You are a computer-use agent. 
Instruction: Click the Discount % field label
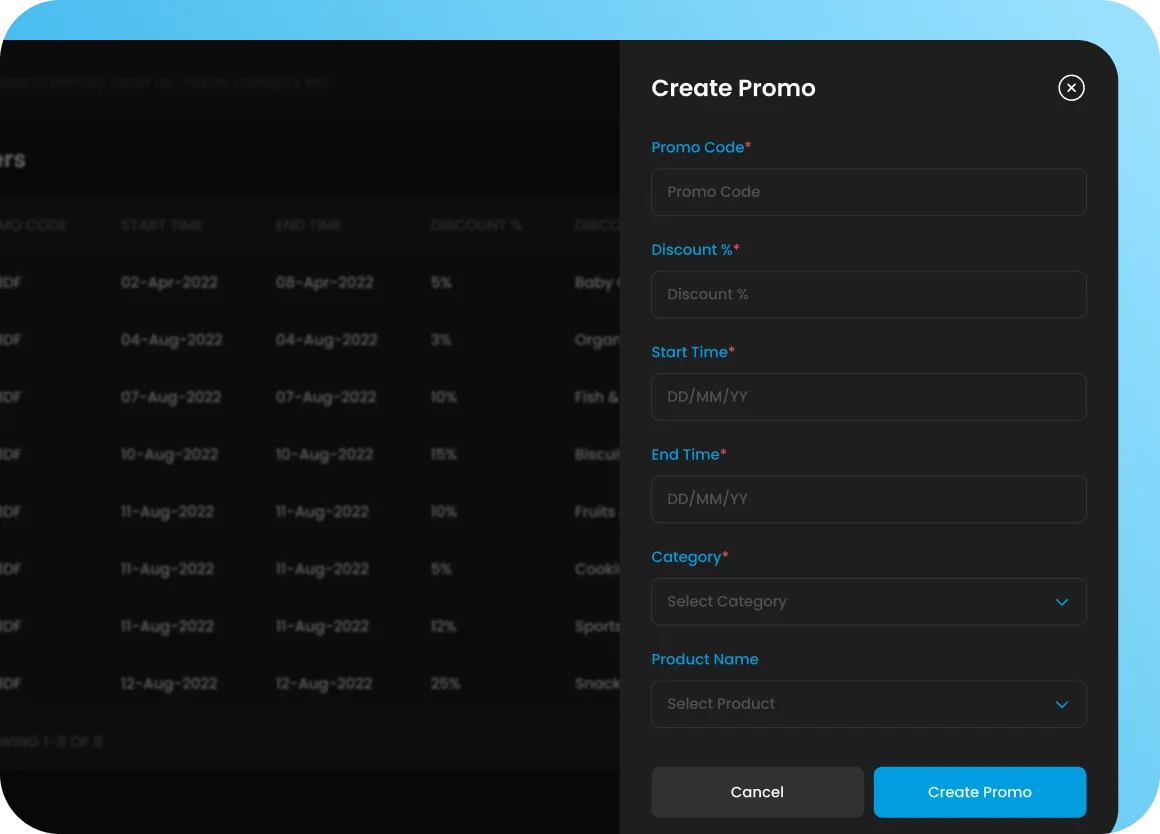(692, 250)
